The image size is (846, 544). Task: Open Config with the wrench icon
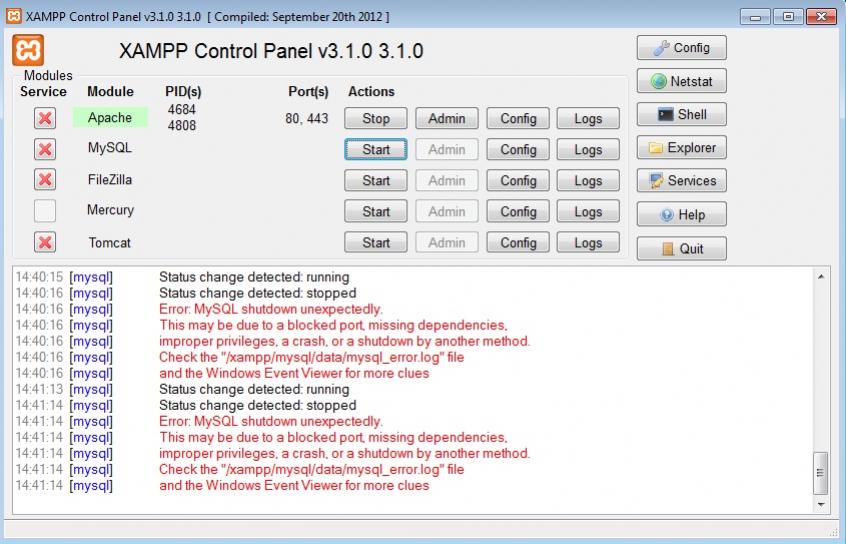[x=681, y=48]
